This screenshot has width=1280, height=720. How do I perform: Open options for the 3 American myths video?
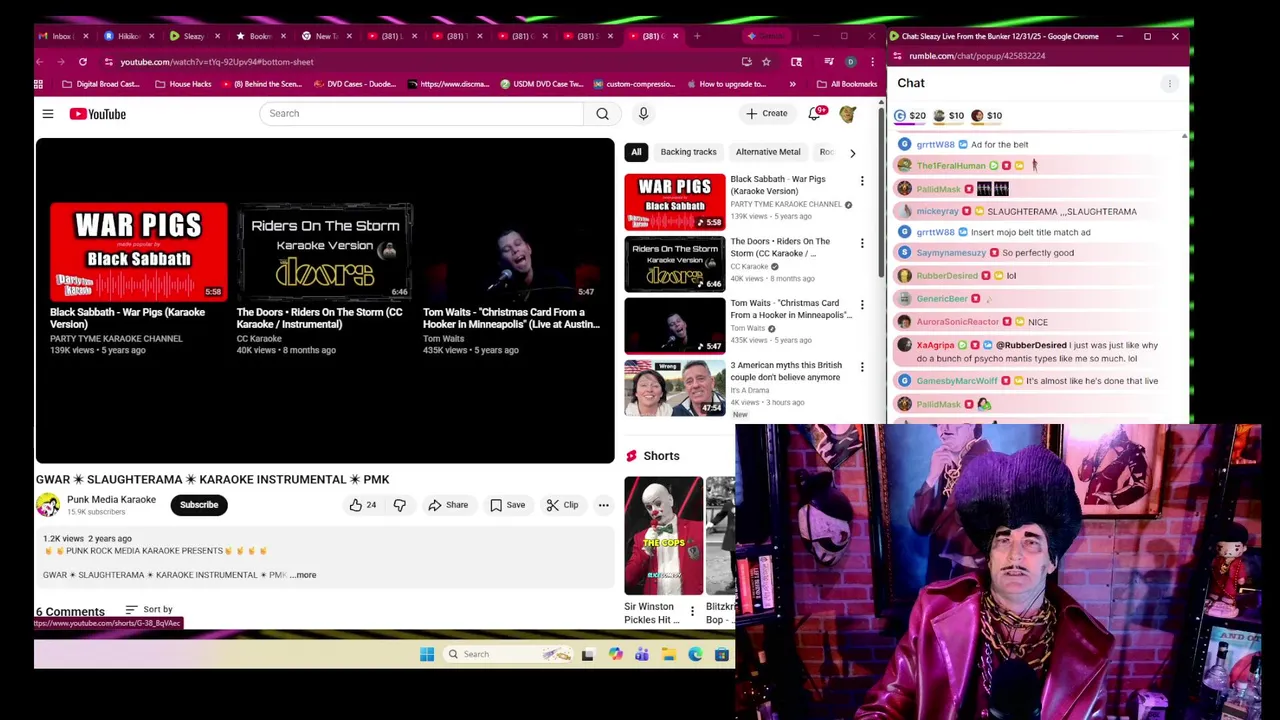(x=862, y=367)
